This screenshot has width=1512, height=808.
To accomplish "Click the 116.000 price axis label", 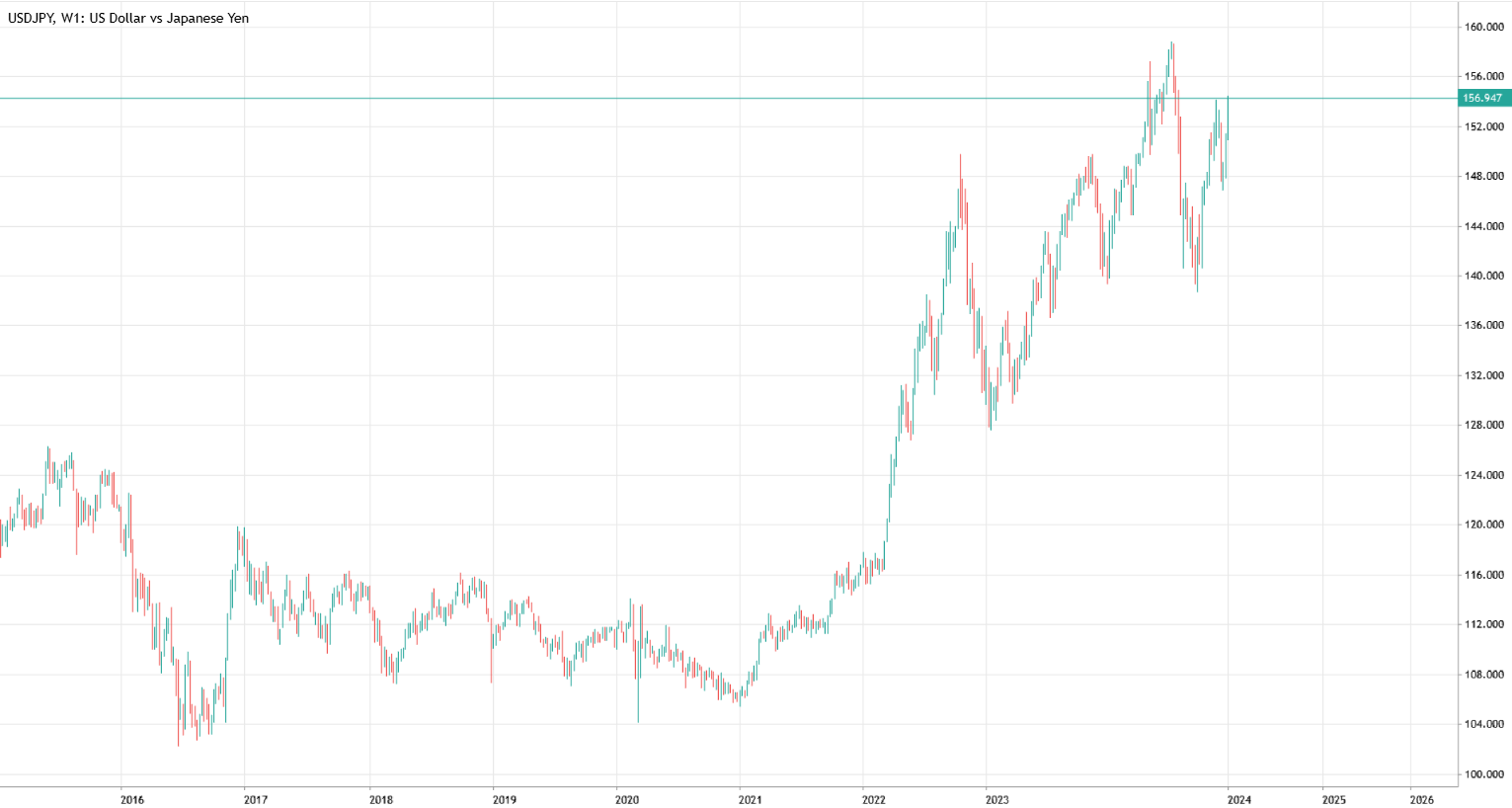I will pos(1484,575).
